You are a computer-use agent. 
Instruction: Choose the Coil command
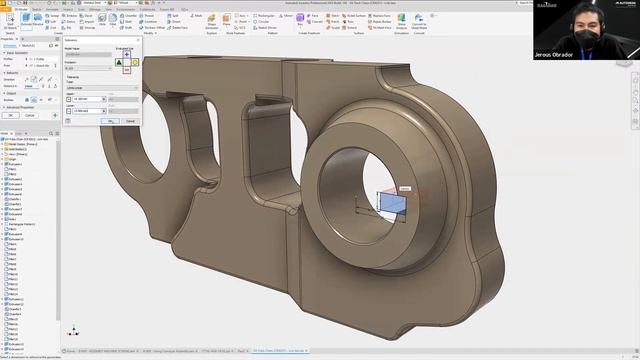coord(51,28)
